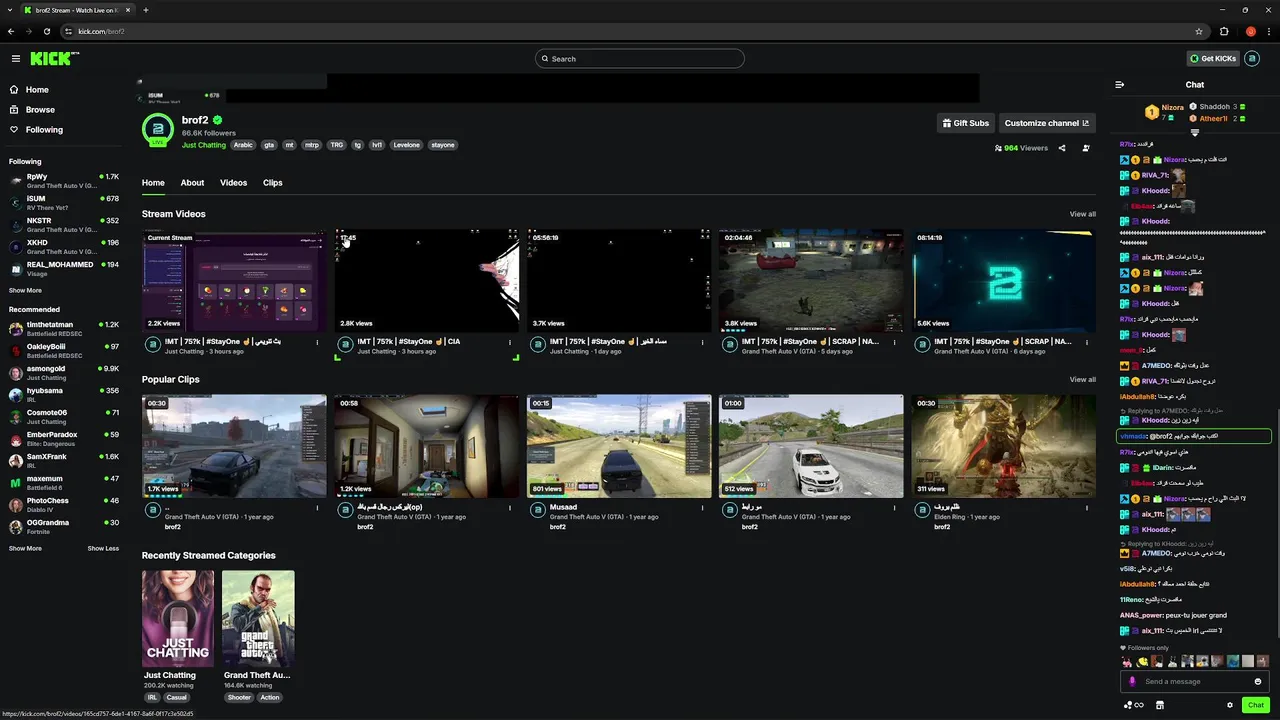
Task: Open the shop icon below chat input
Action: click(x=1160, y=705)
